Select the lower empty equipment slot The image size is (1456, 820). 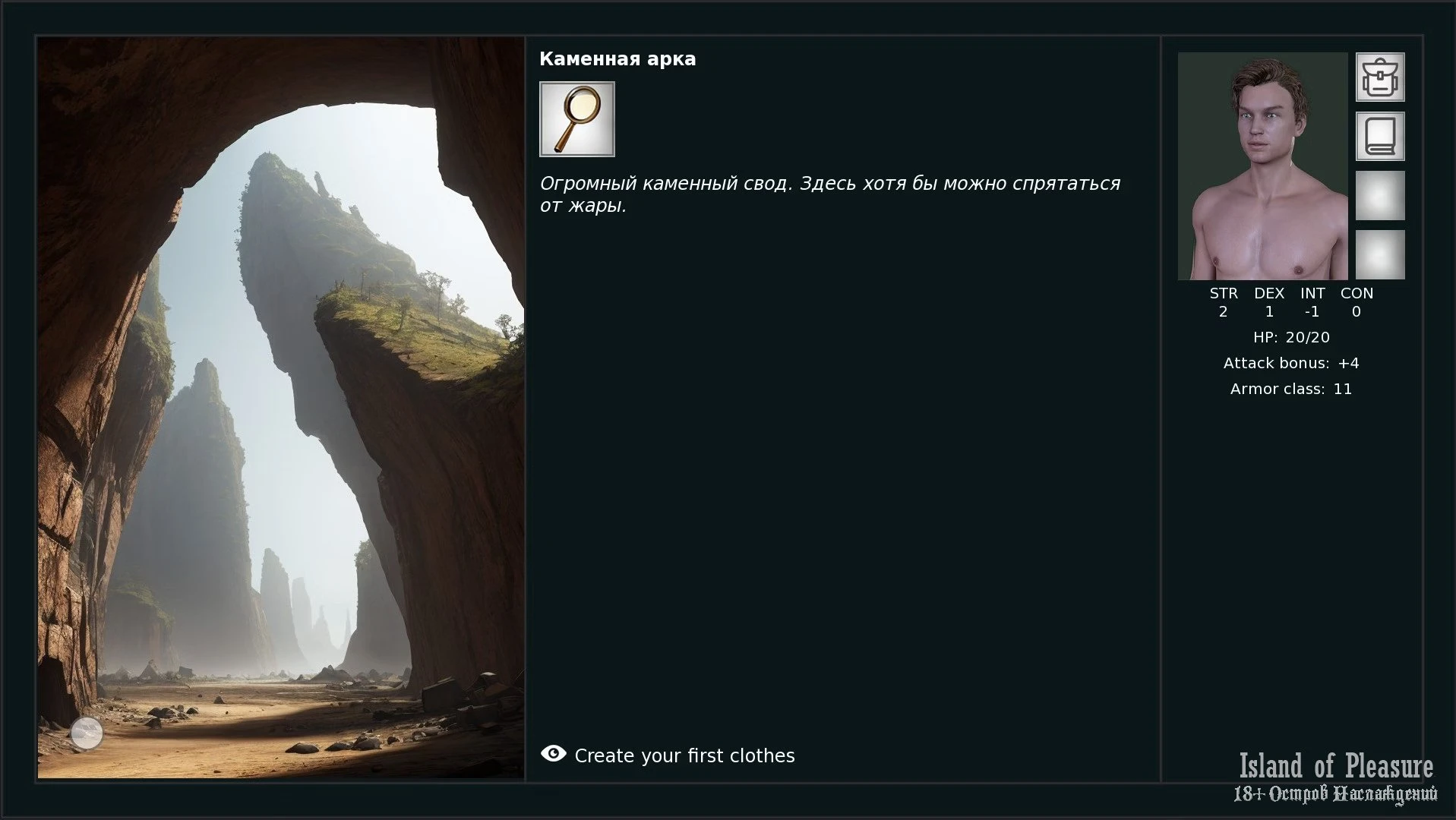[x=1380, y=254]
